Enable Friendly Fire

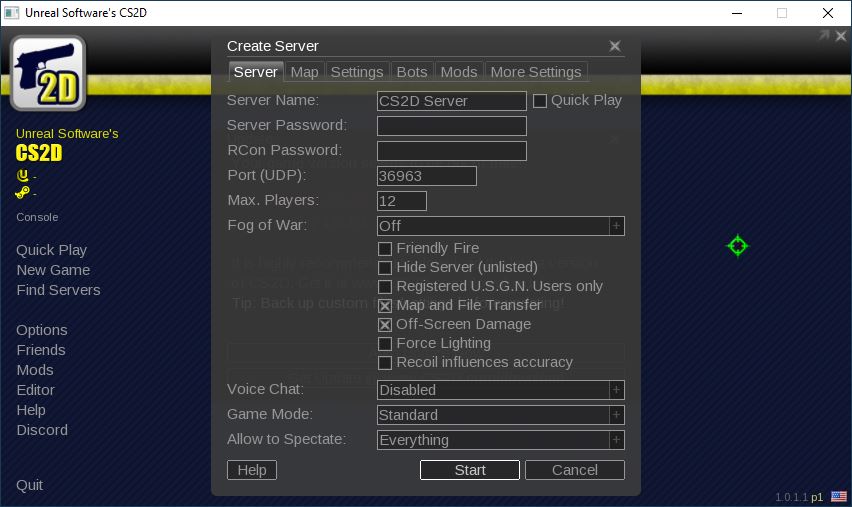(x=385, y=249)
